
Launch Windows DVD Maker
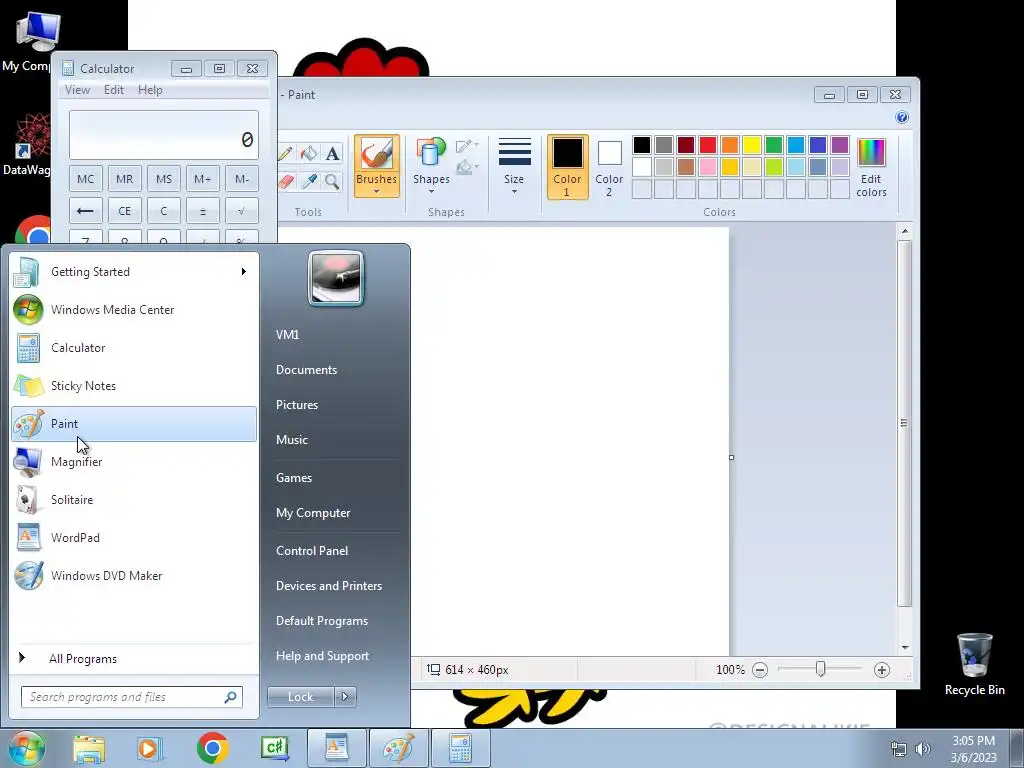click(x=134, y=575)
